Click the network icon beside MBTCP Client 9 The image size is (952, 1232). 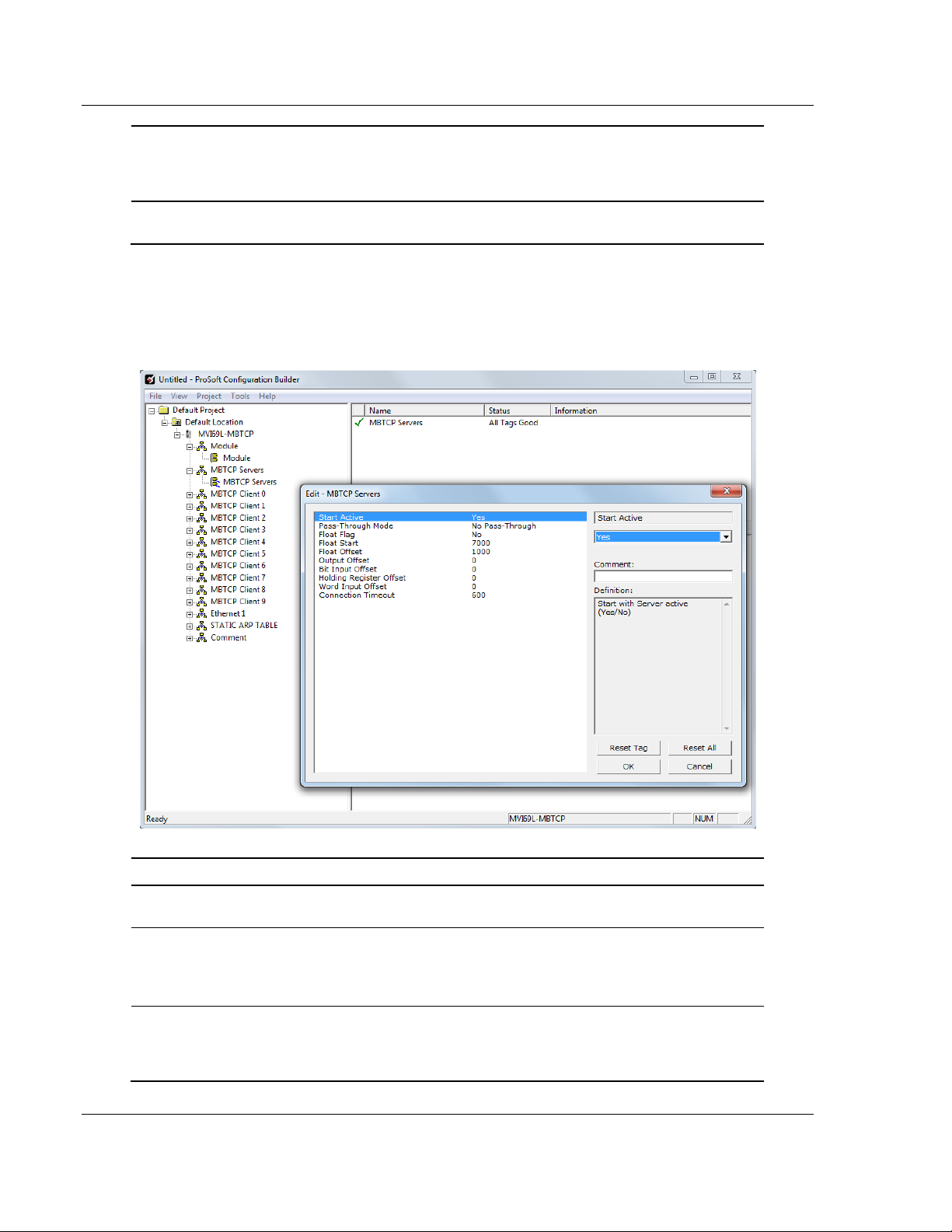click(202, 602)
